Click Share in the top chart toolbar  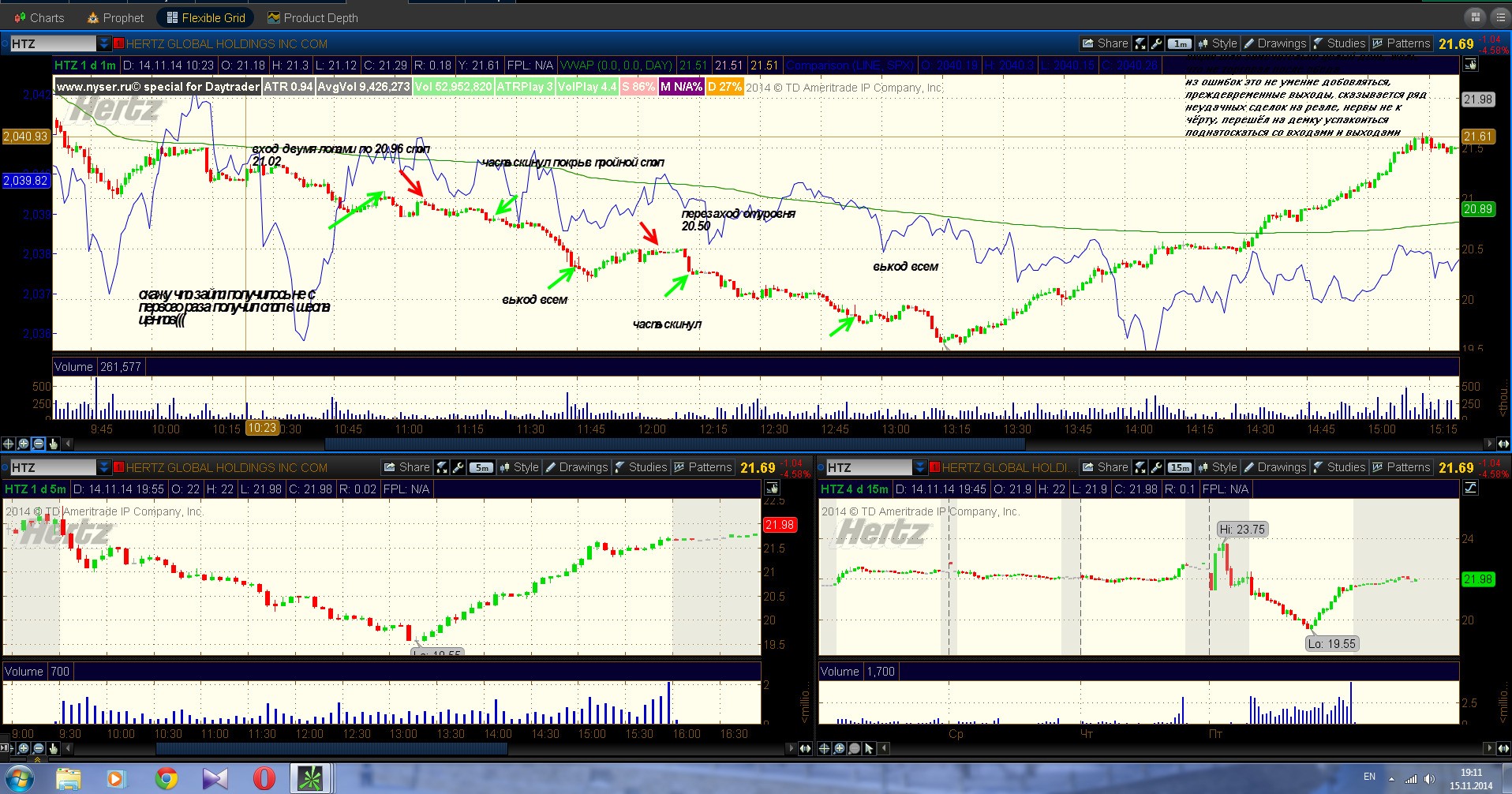click(1105, 43)
